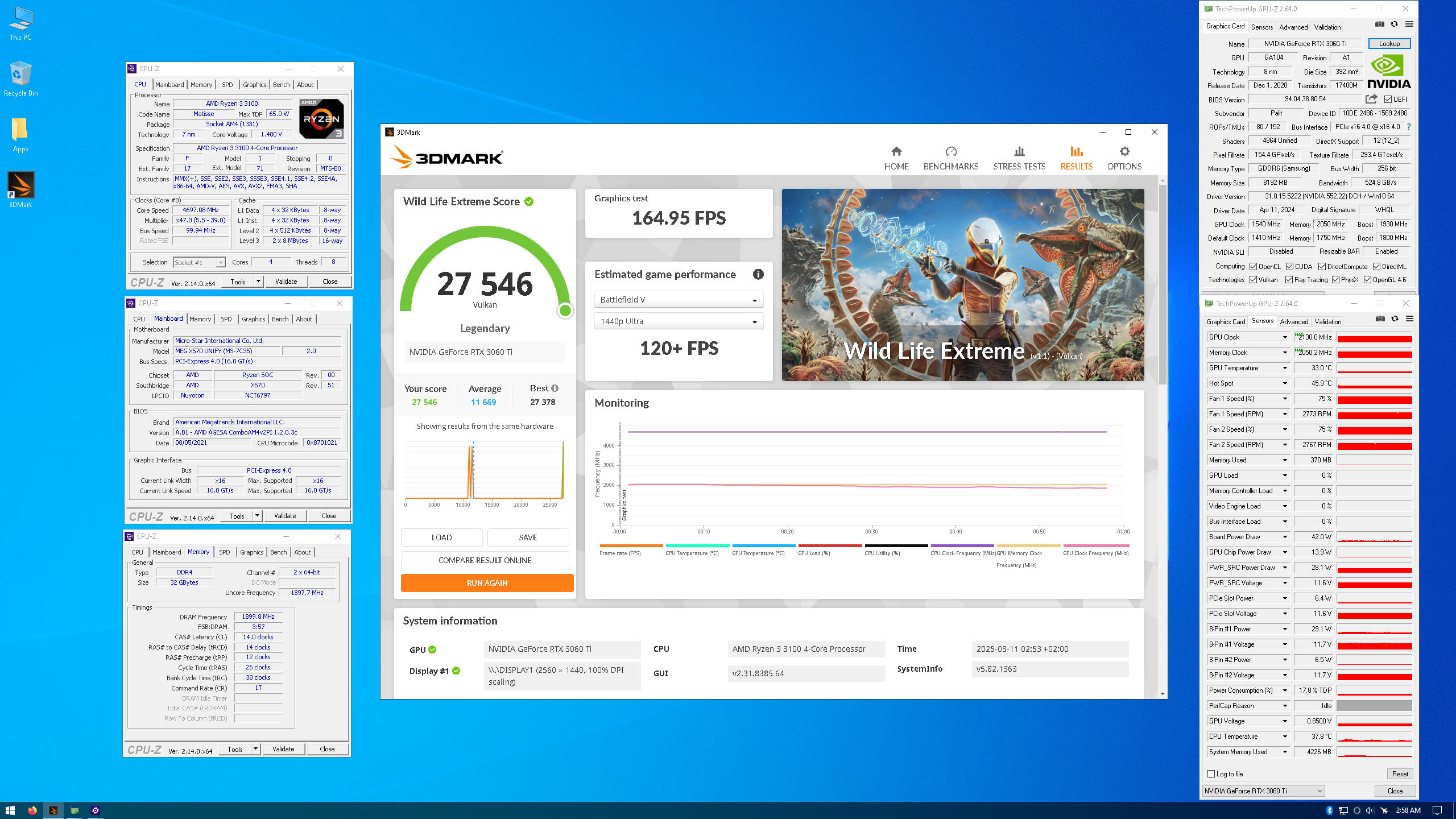This screenshot has width=1456, height=819.
Task: Click 3DMark icon in taskbar
Action: [x=53, y=810]
